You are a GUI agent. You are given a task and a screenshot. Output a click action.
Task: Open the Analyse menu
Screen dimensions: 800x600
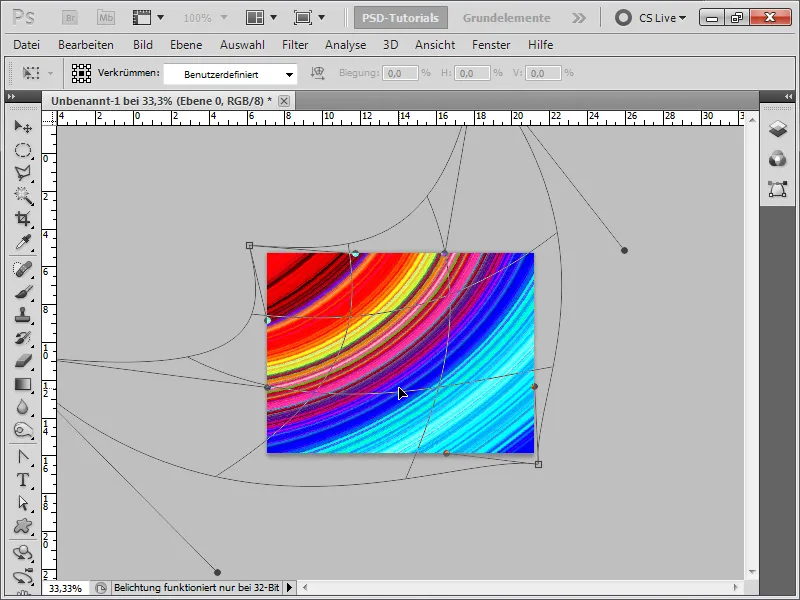tap(345, 45)
